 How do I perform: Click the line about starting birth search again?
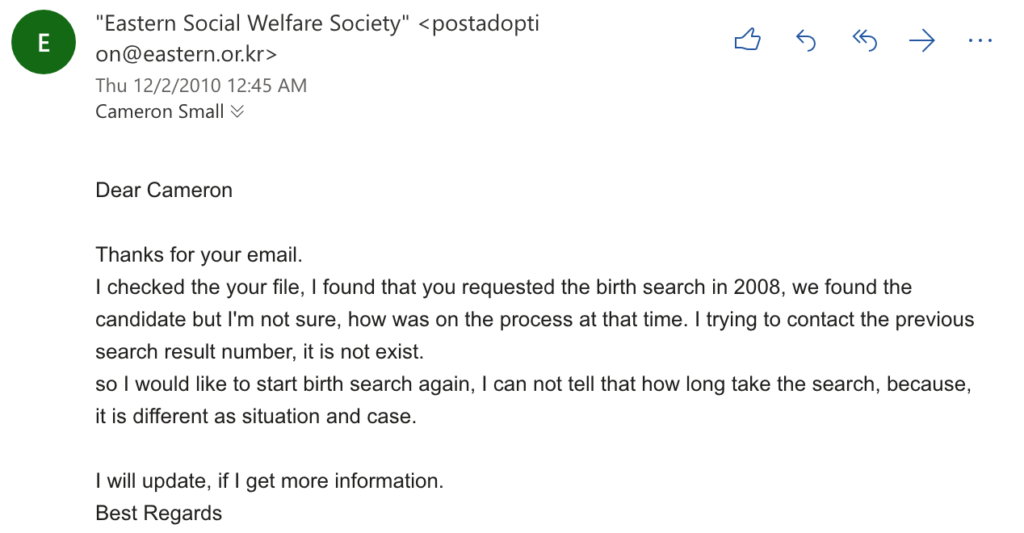[x=534, y=384]
